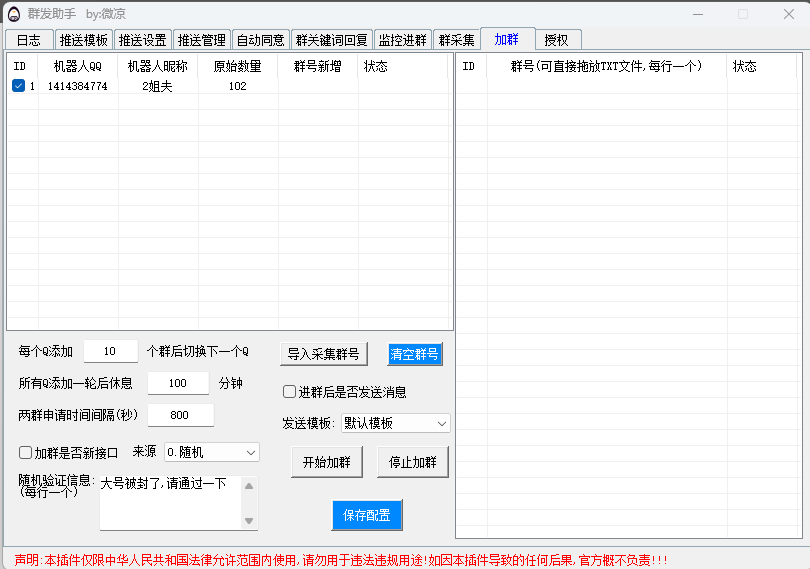Click the 原始数量 column header
810x569 pixels.
click(237, 66)
